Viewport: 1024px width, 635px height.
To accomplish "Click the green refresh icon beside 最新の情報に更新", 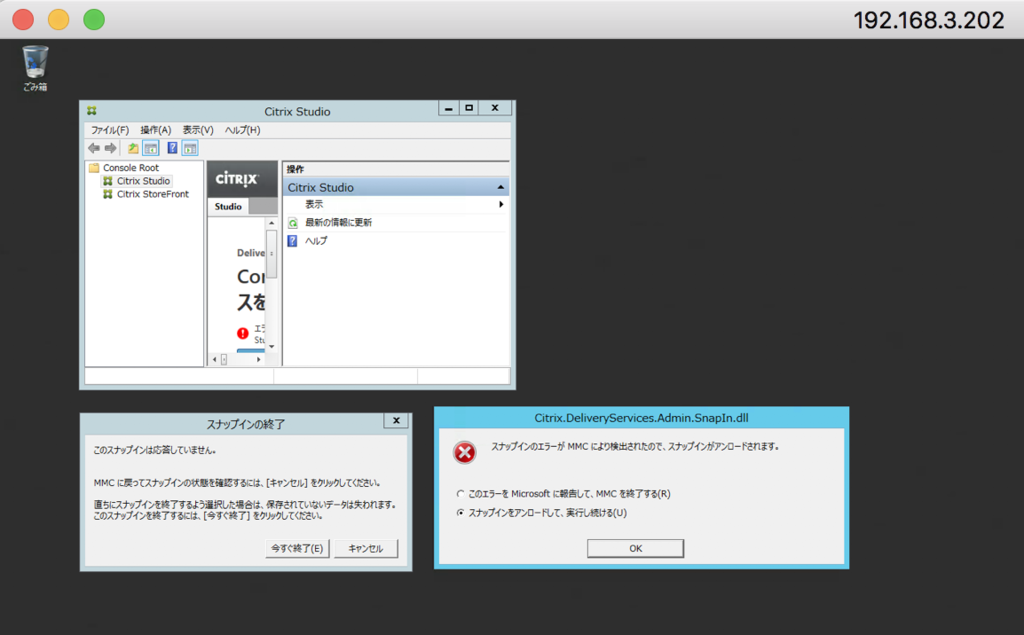I will click(293, 223).
